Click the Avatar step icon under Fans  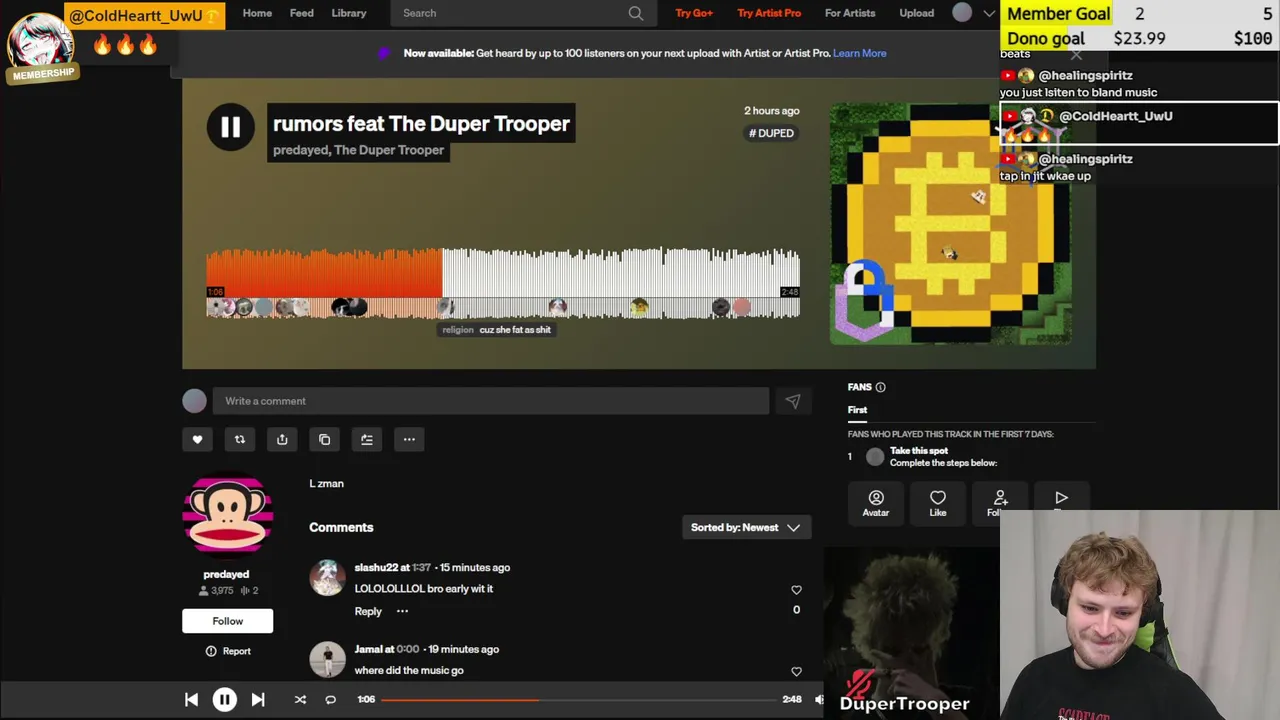[876, 504]
